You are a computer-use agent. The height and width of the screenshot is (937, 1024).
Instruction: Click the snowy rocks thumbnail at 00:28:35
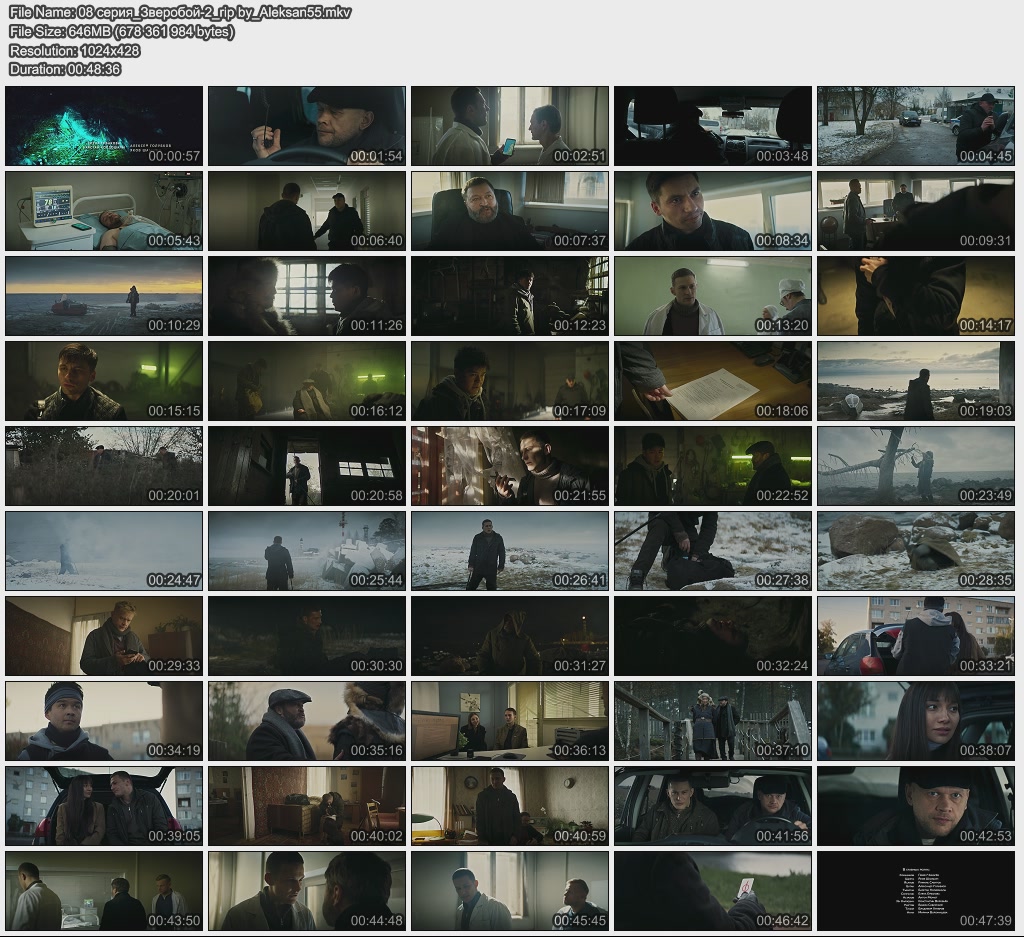pos(916,551)
